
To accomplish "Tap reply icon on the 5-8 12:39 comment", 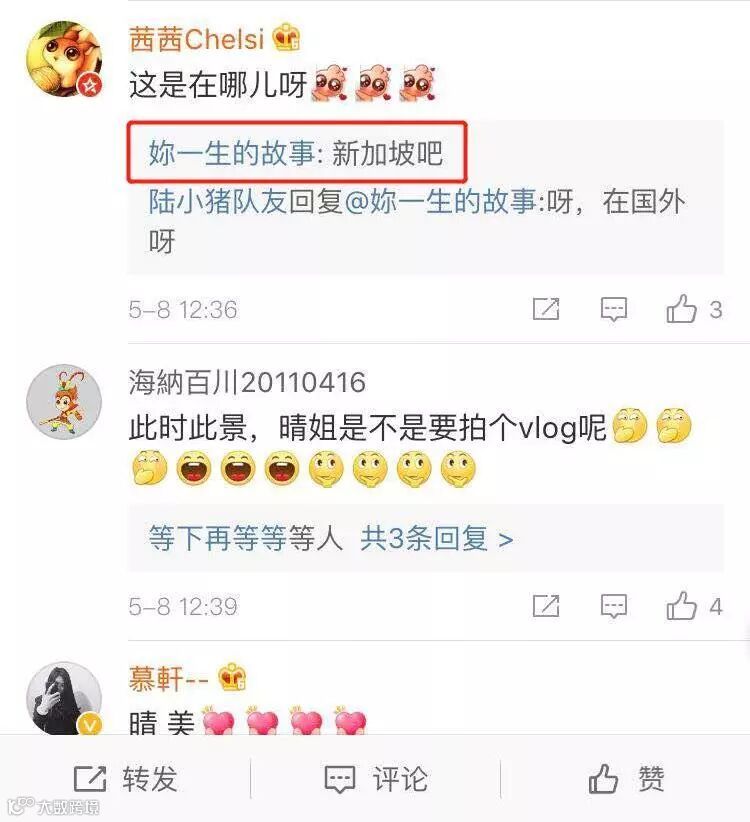I will click(614, 607).
